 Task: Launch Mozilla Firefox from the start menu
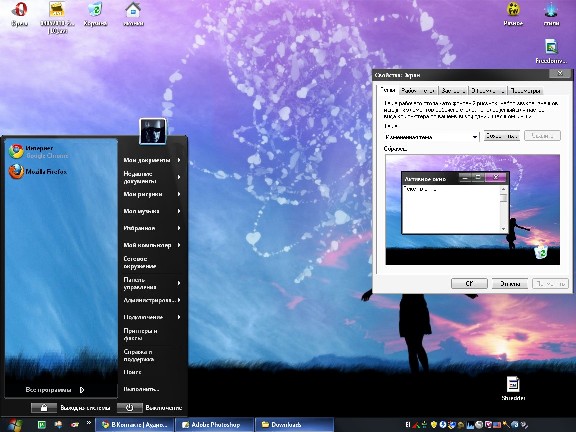[x=38, y=172]
